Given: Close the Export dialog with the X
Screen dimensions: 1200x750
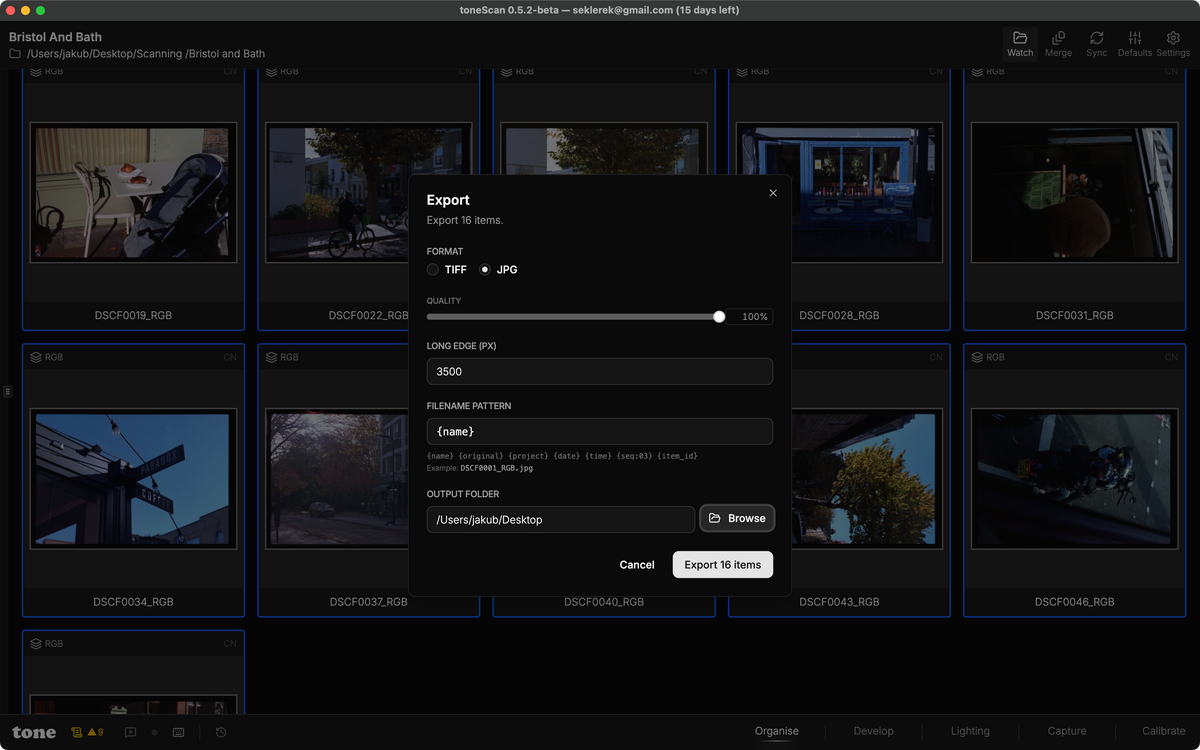Looking at the screenshot, I should pyautogui.click(x=773, y=193).
